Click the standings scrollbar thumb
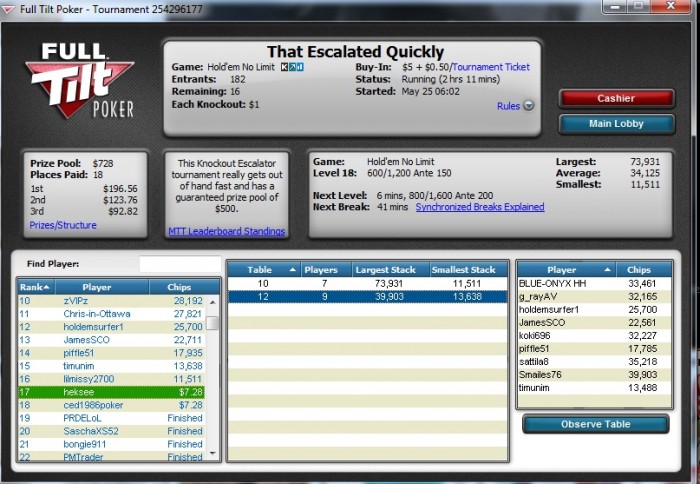Screen dimensions: 700x484 point(213,323)
